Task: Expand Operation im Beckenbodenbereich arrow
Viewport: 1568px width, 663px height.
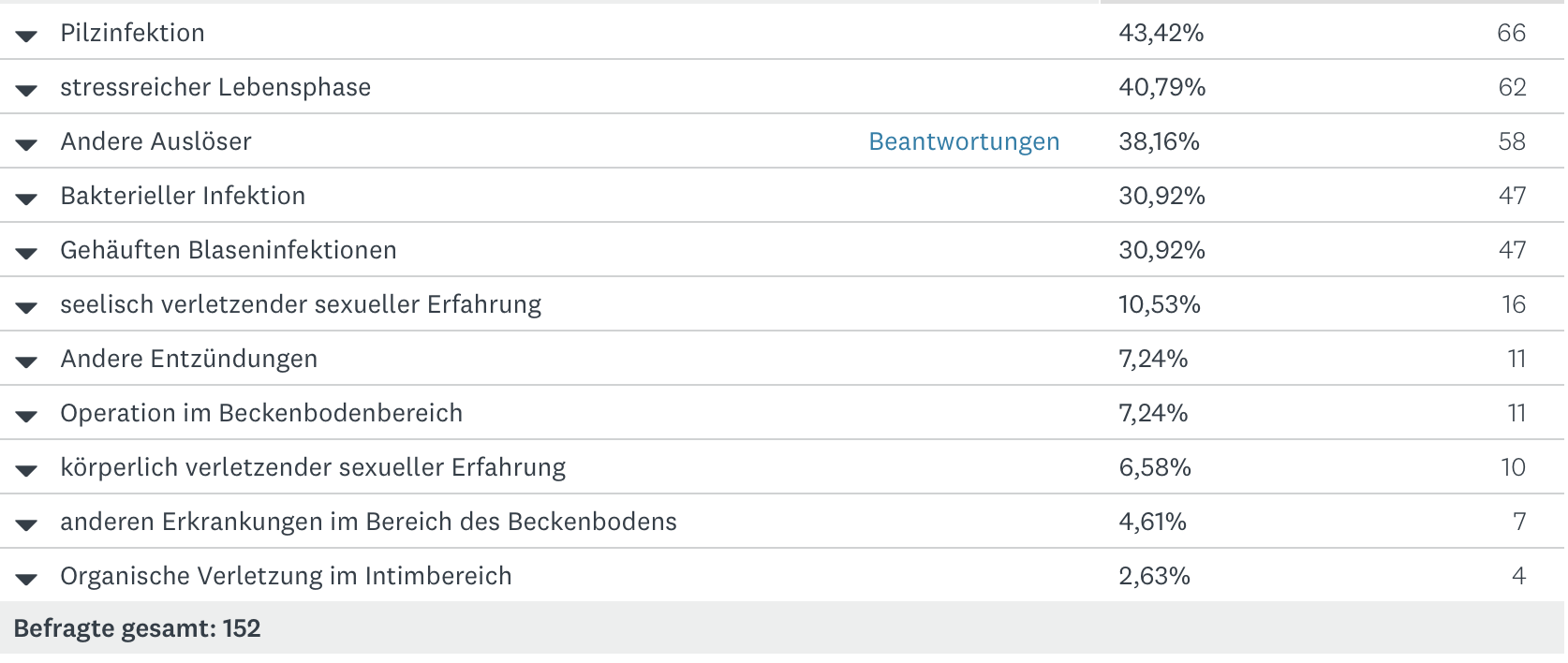Action: click(x=26, y=416)
